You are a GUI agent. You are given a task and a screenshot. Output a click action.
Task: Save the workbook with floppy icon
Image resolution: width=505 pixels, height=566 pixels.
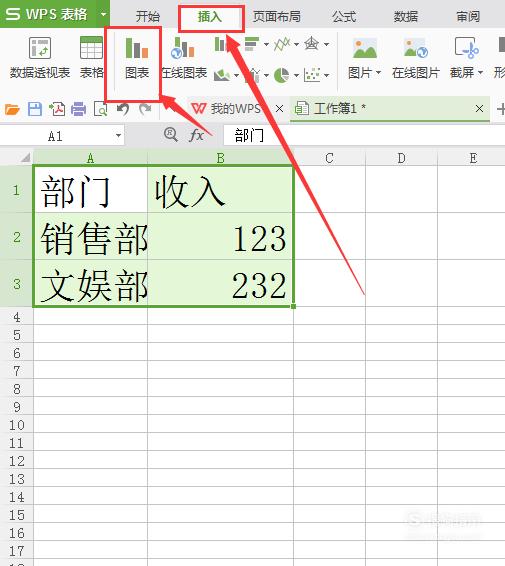click(35, 109)
